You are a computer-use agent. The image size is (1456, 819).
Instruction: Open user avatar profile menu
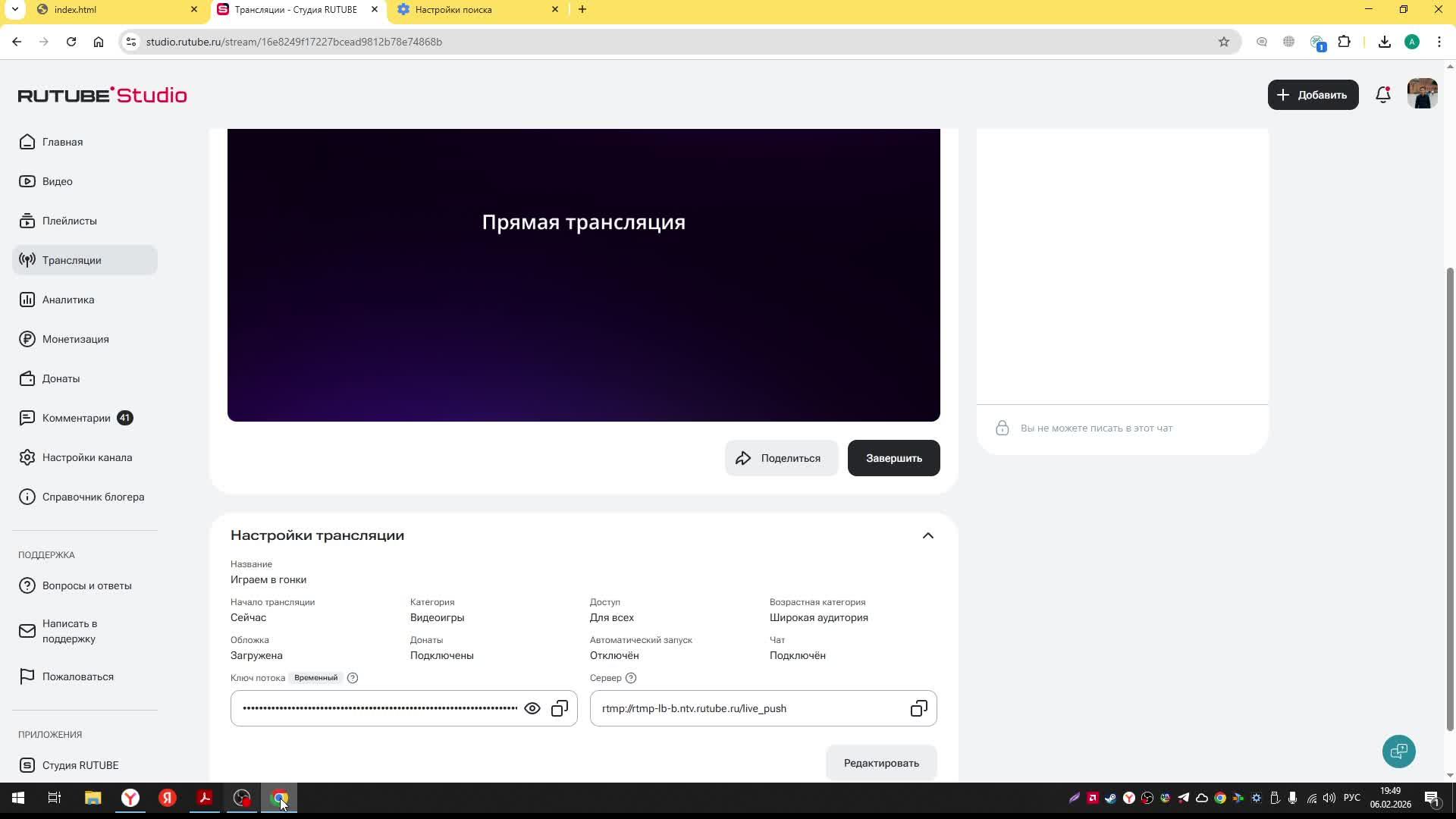[x=1422, y=94]
